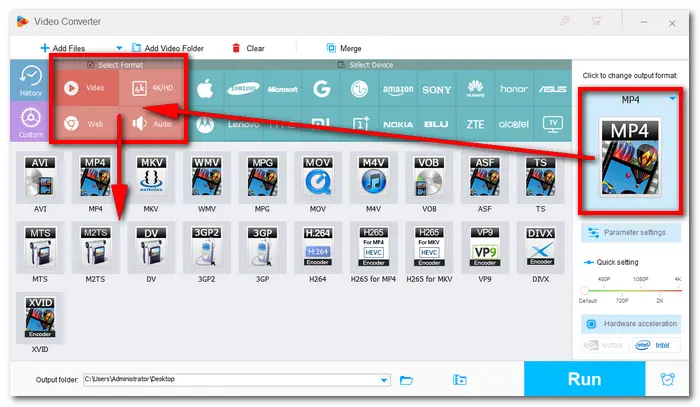The height and width of the screenshot is (407, 700).
Task: Switch to the Web format tab
Action: point(85,124)
